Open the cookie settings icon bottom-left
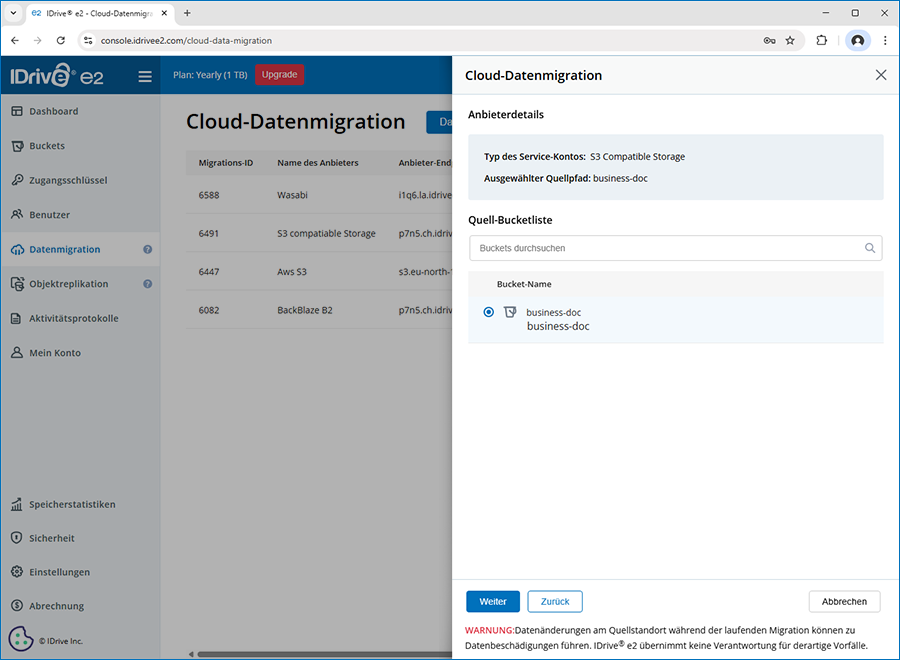The height and width of the screenshot is (660, 900). (21, 638)
